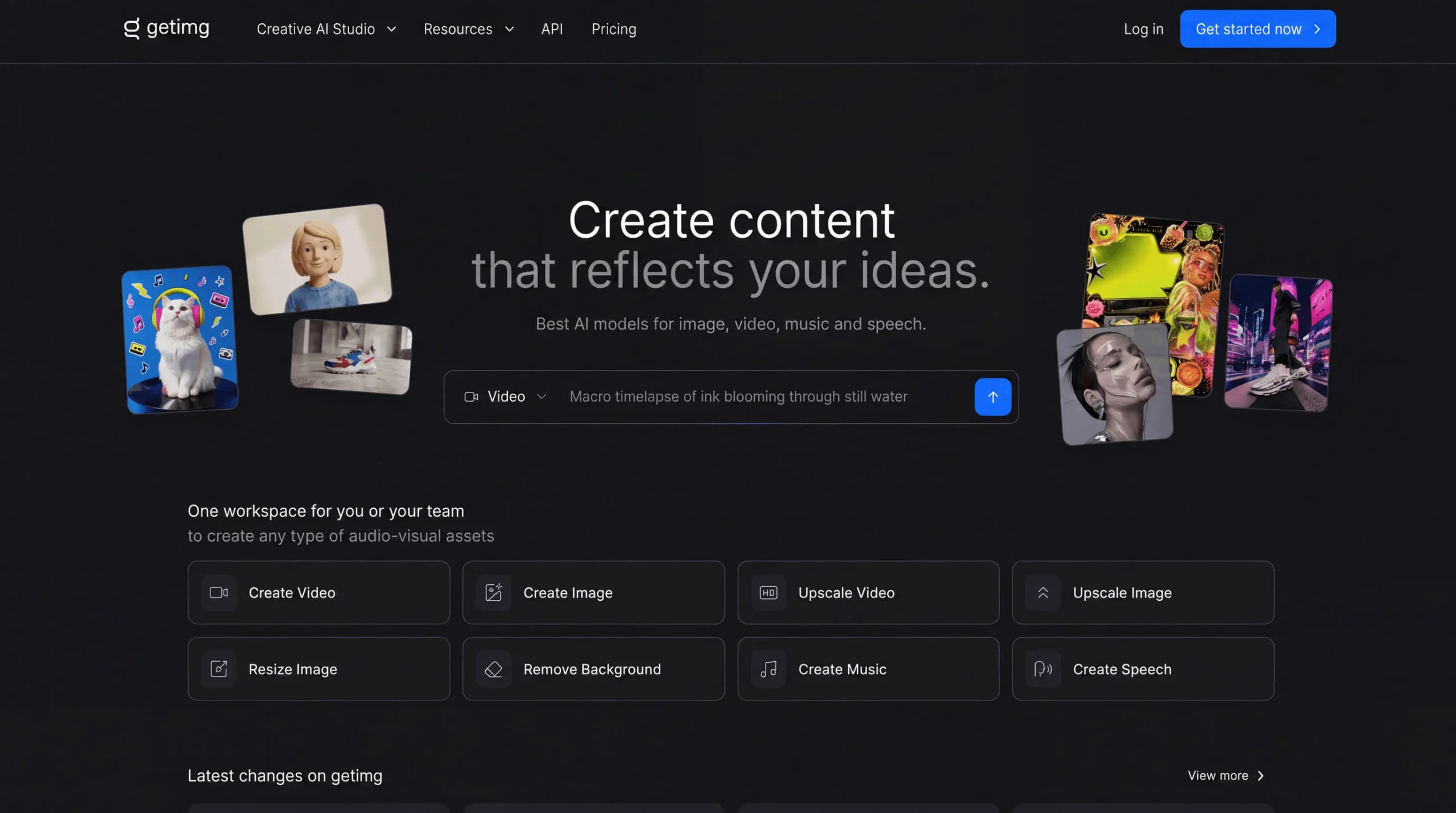Click the Create Video camera icon

click(x=218, y=592)
